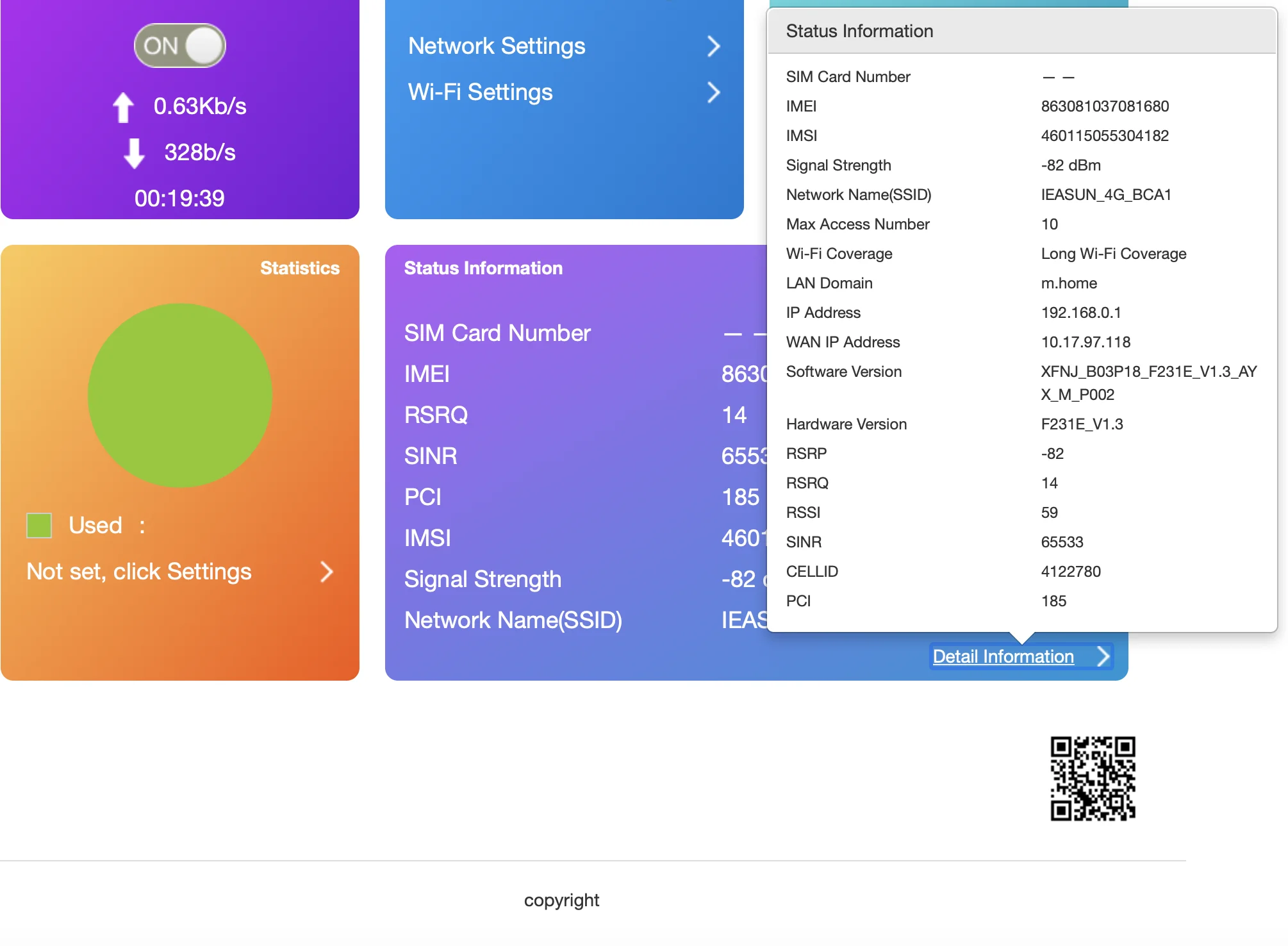This screenshot has width=1288, height=946.
Task: Select the IMEI value in popup
Action: coord(1105,106)
